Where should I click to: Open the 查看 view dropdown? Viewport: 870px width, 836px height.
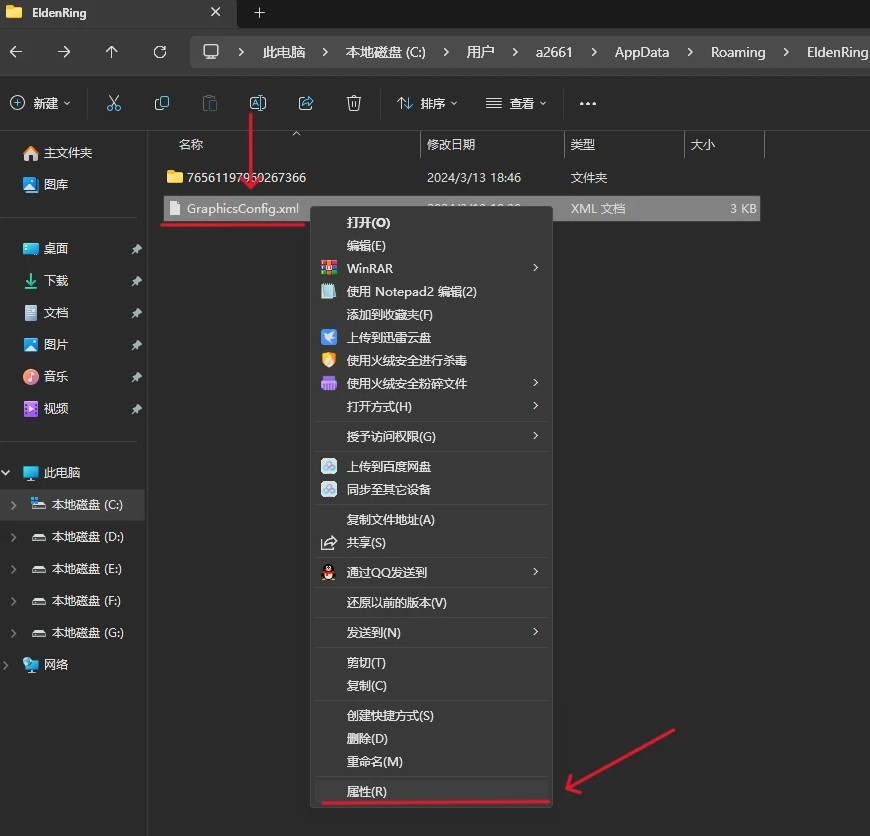(x=516, y=103)
